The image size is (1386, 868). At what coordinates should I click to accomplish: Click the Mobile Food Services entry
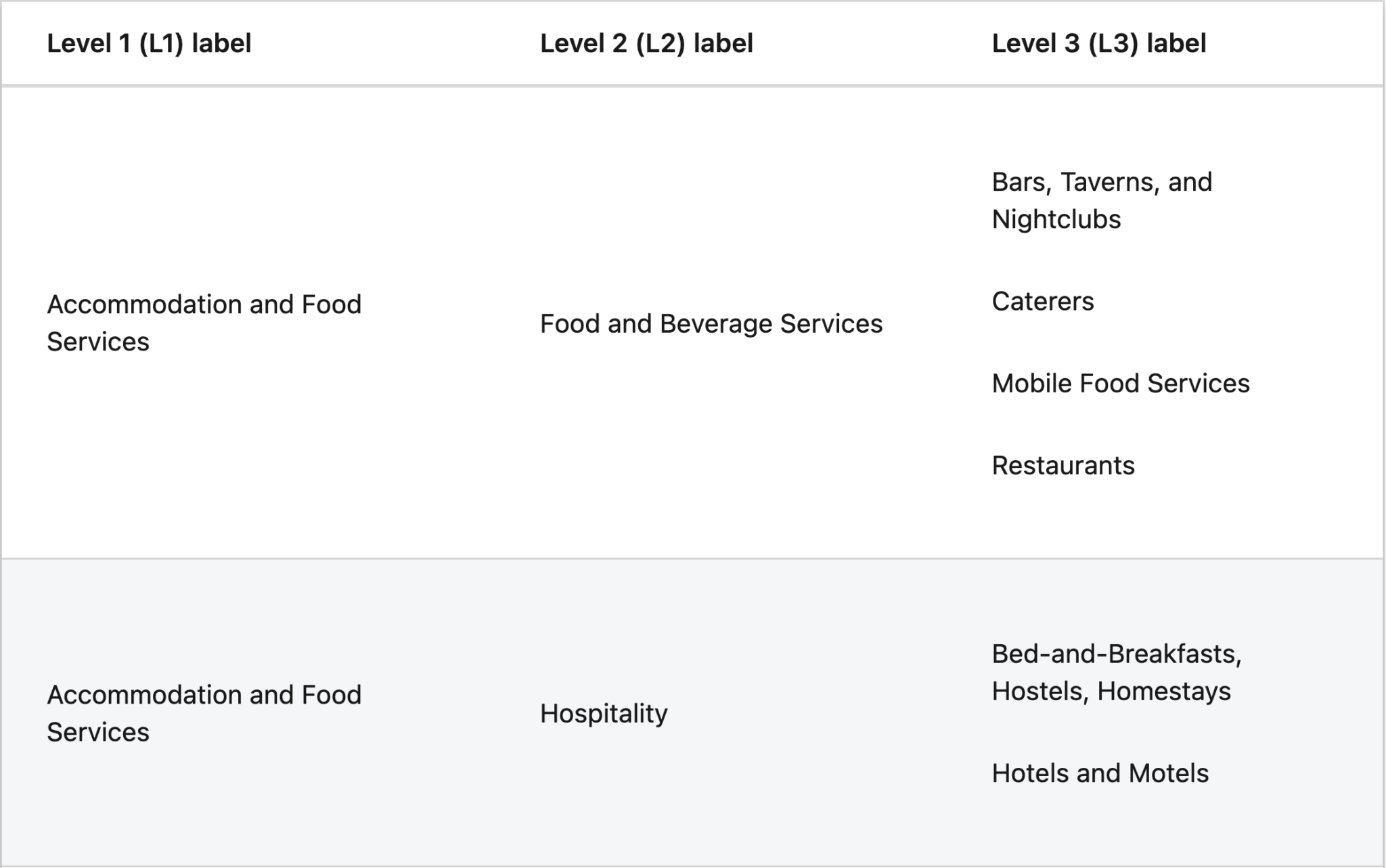(x=1121, y=383)
